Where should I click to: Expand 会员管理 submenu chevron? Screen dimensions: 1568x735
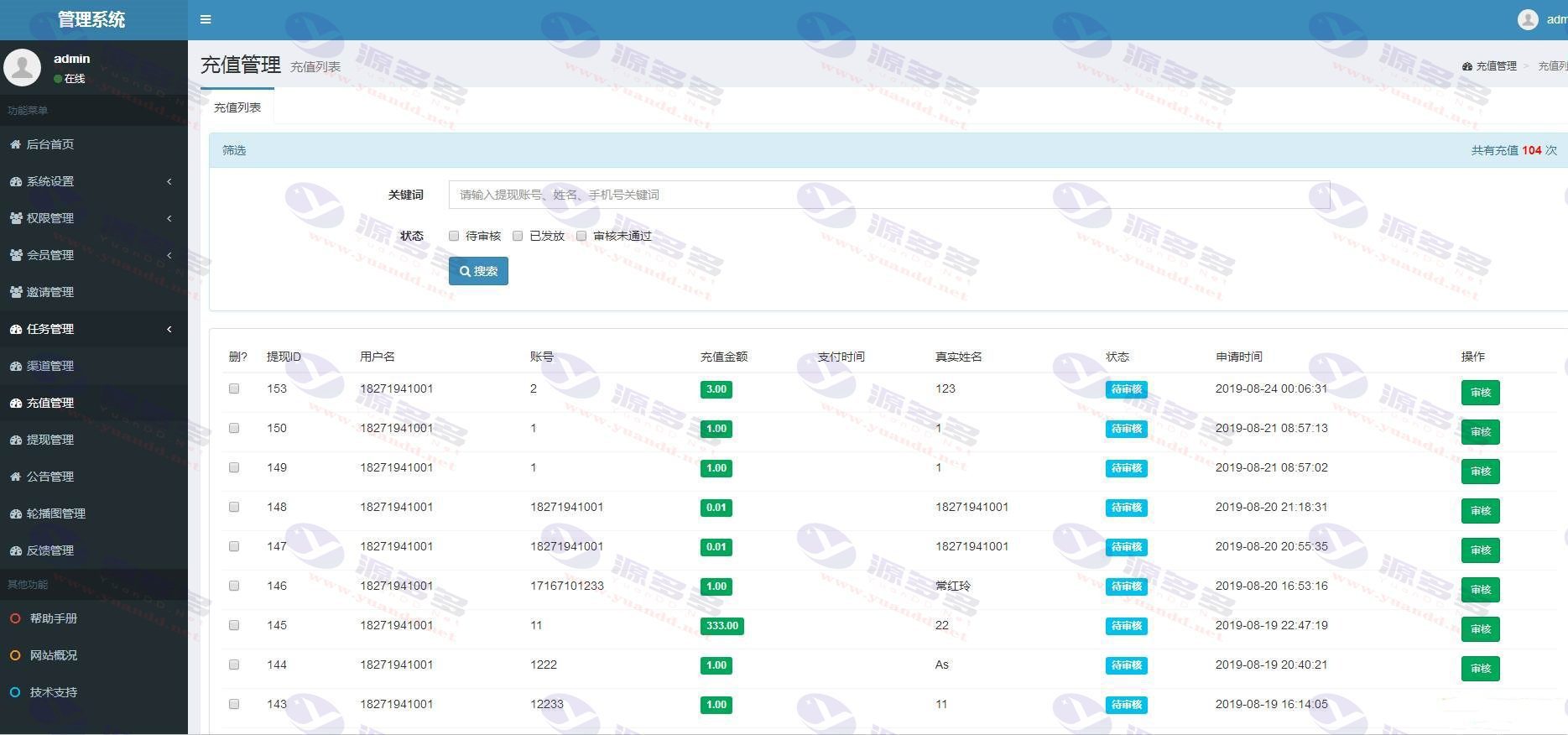pyautogui.click(x=169, y=255)
